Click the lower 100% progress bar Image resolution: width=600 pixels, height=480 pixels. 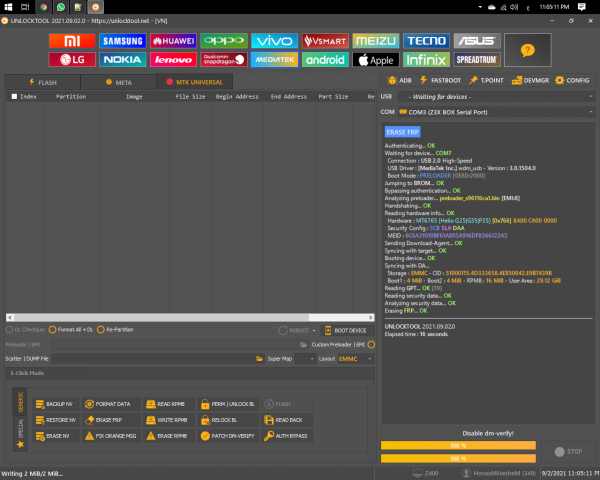[458, 458]
